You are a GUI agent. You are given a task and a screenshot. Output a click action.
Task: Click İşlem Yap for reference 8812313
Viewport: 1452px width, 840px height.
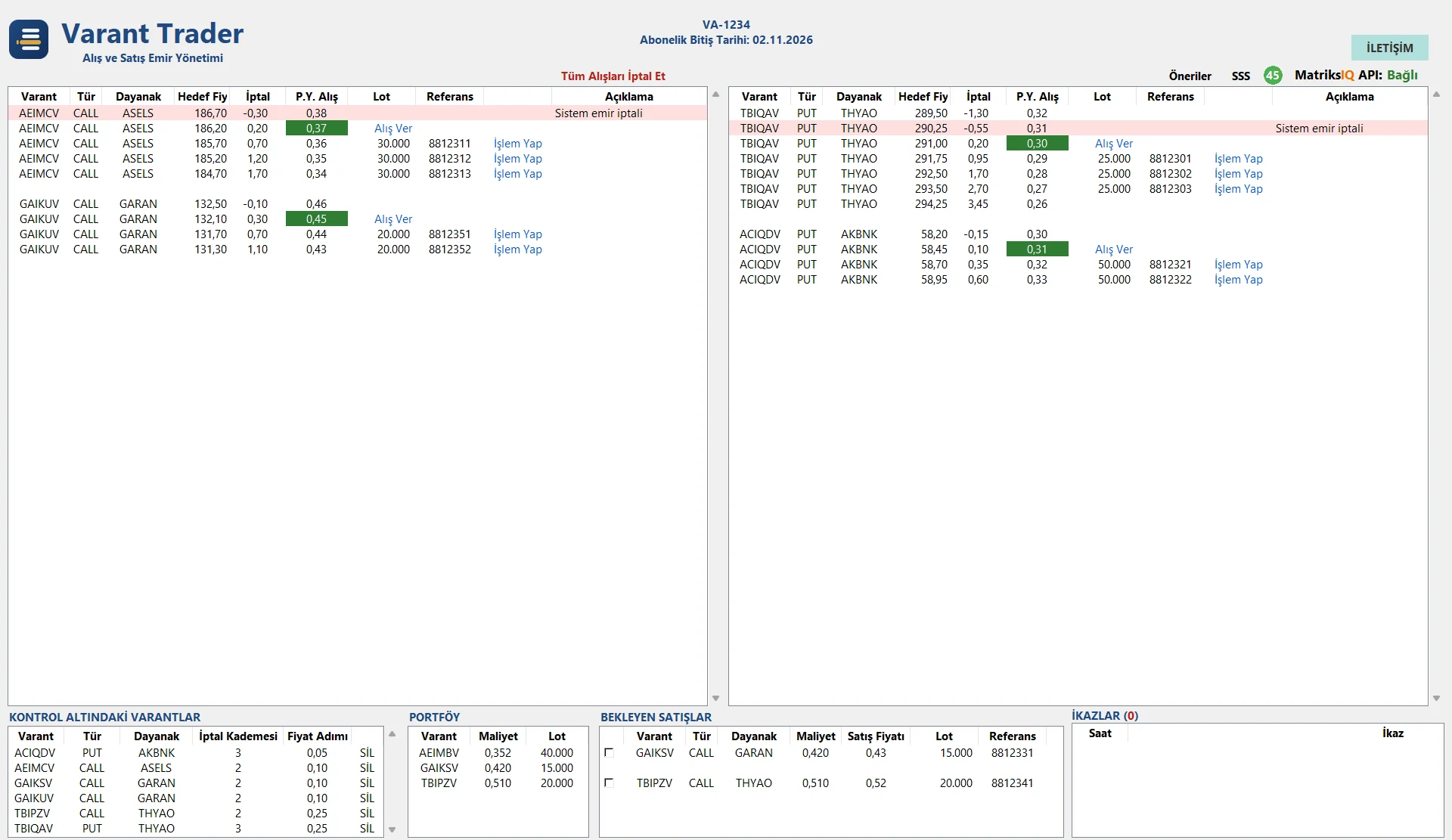click(517, 173)
